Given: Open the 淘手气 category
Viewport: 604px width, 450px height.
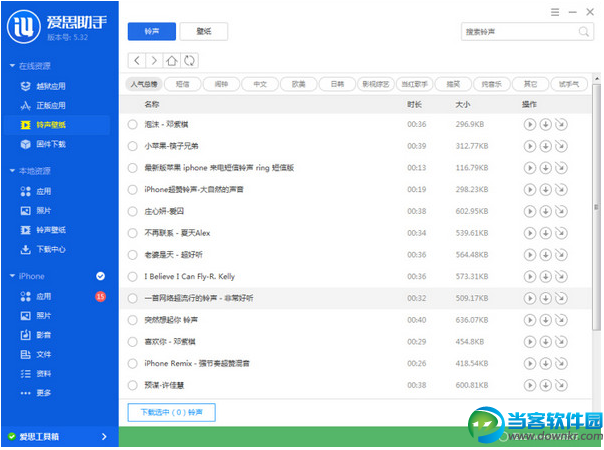Looking at the screenshot, I should (569, 84).
